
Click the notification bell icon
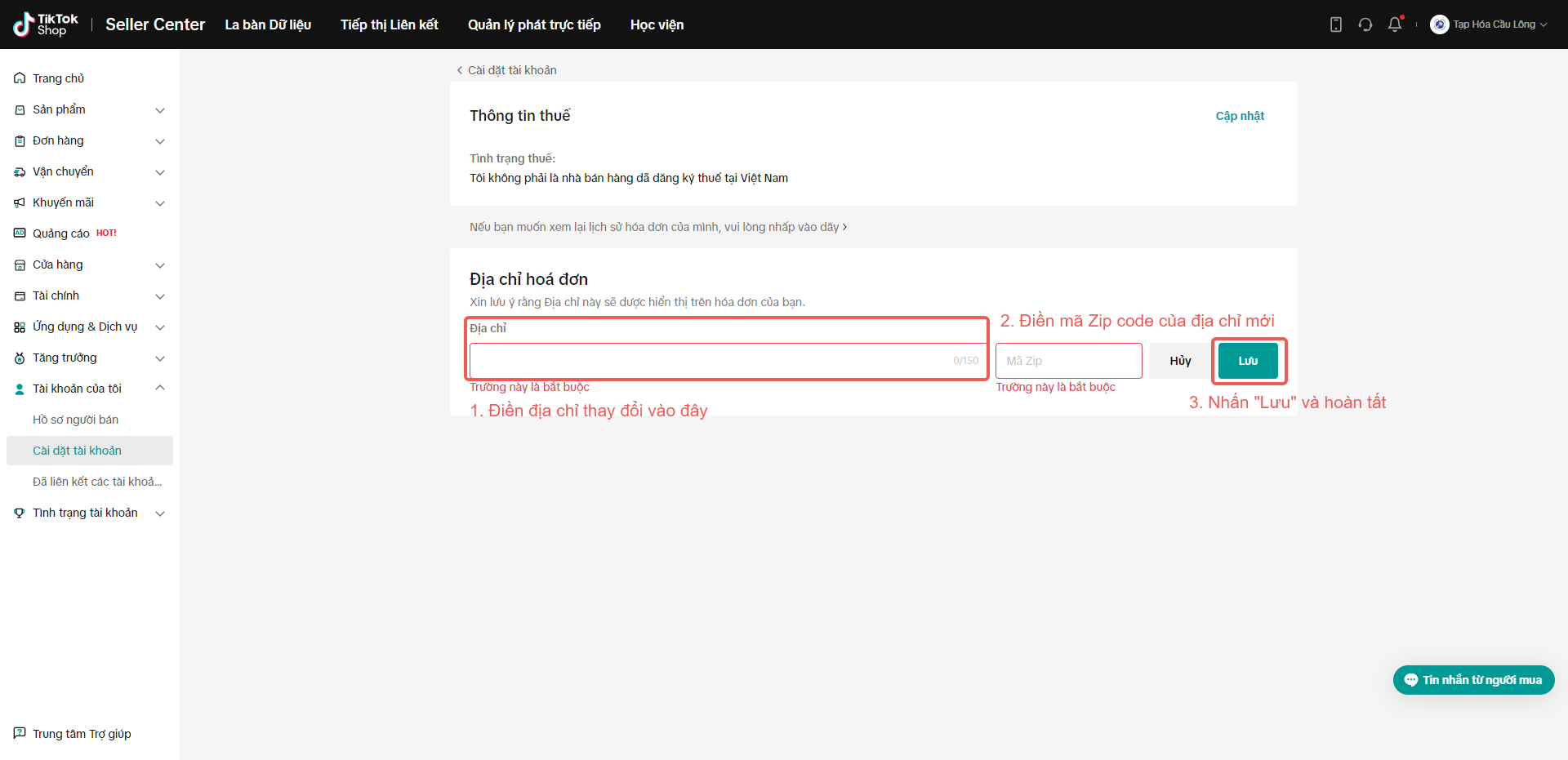click(1395, 24)
